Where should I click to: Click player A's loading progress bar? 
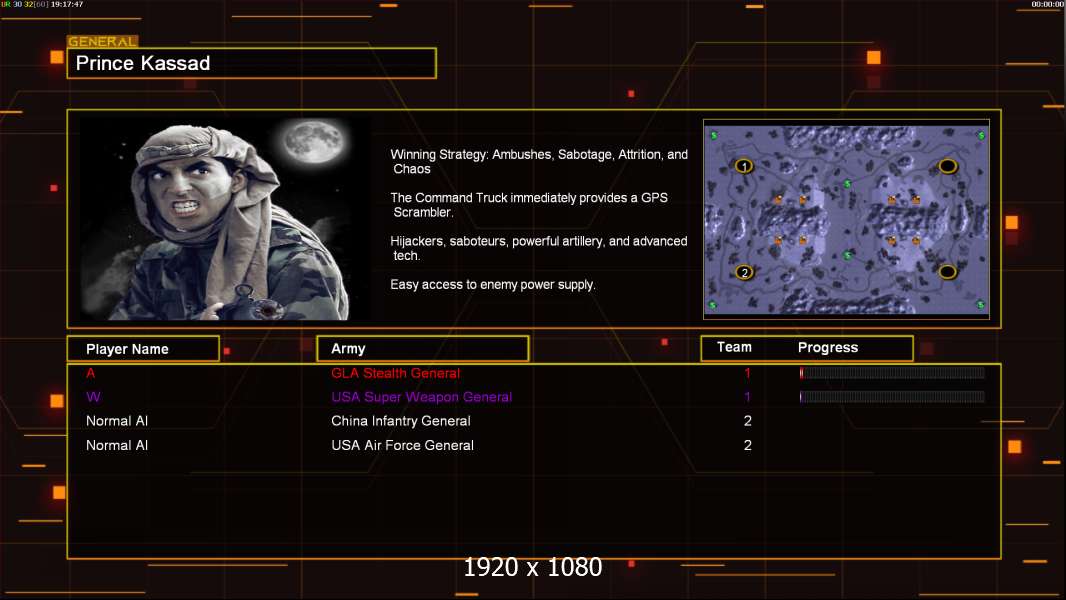pyautogui.click(x=892, y=372)
